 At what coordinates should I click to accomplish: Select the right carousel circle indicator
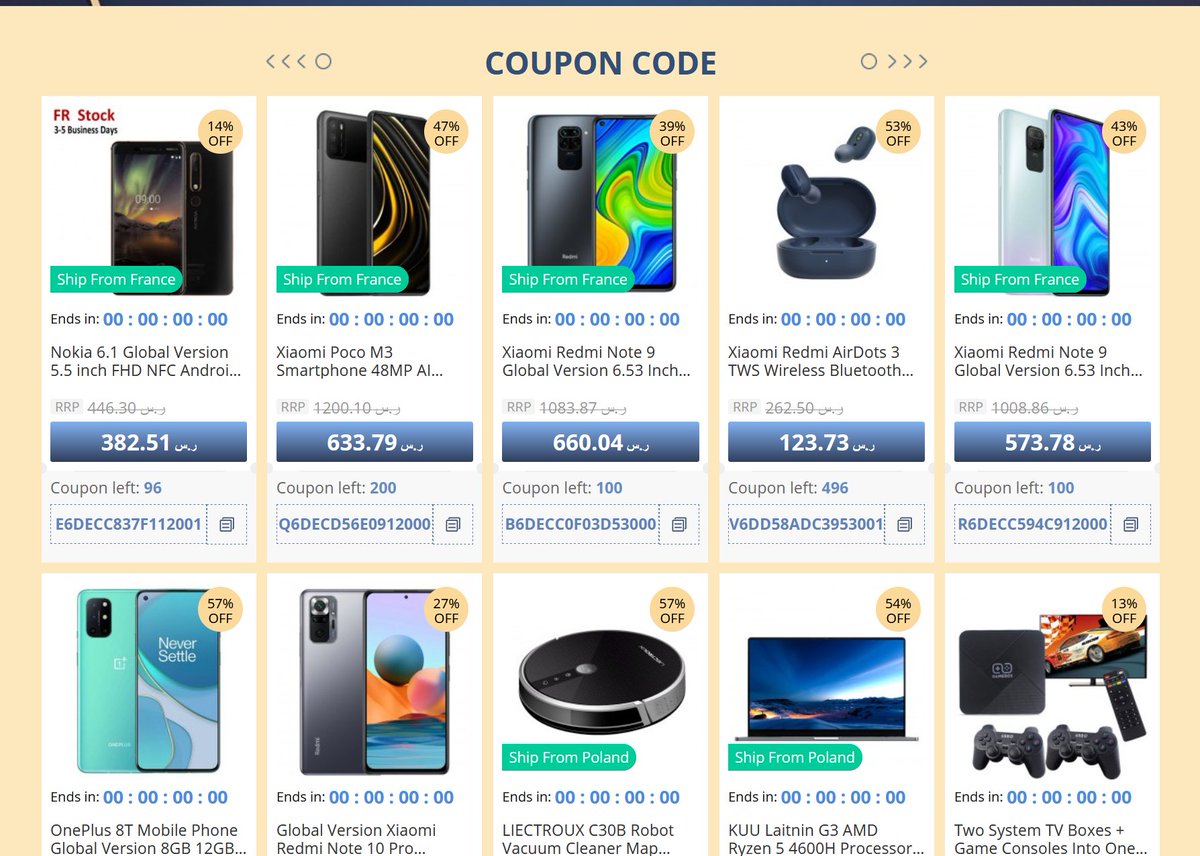869,61
